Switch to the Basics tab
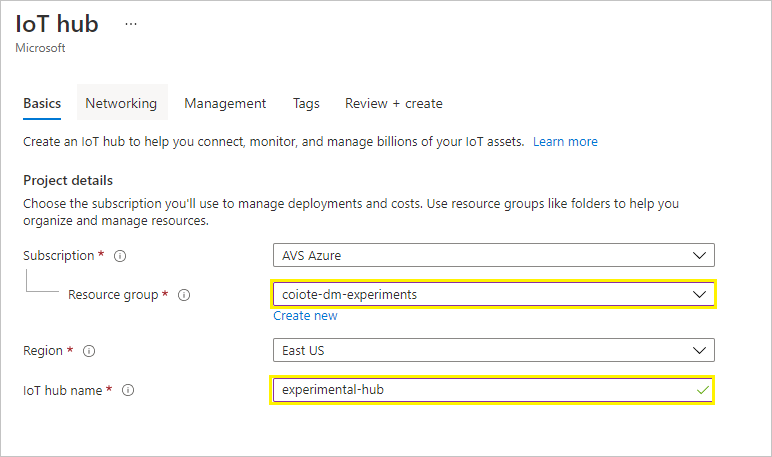772x457 pixels. pyautogui.click(x=42, y=103)
